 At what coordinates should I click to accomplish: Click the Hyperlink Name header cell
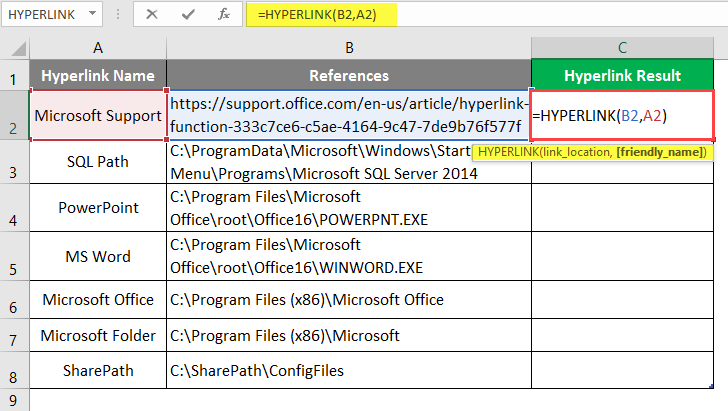pos(98,75)
